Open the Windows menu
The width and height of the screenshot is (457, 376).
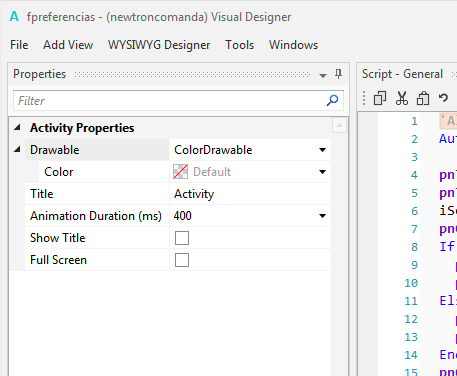293,45
